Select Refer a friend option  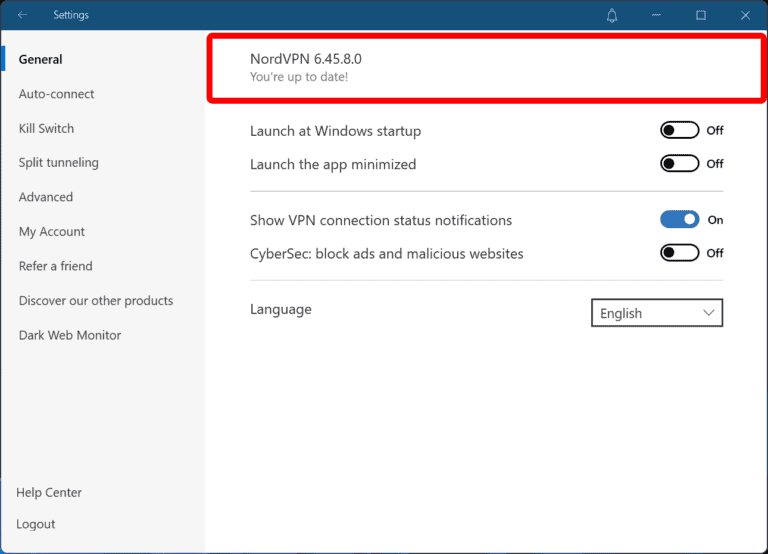coord(55,266)
